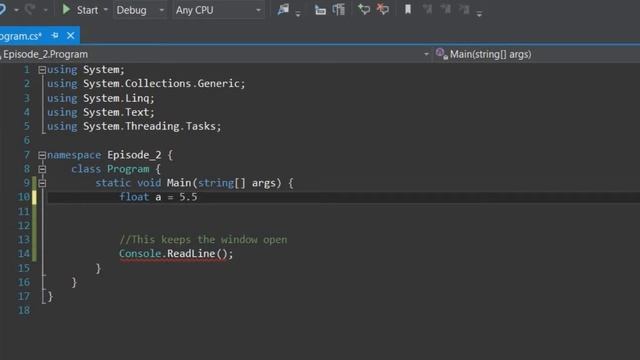Click the Find in Files toolbar icon
Screen dimensions: 640x360
[x=283, y=9]
